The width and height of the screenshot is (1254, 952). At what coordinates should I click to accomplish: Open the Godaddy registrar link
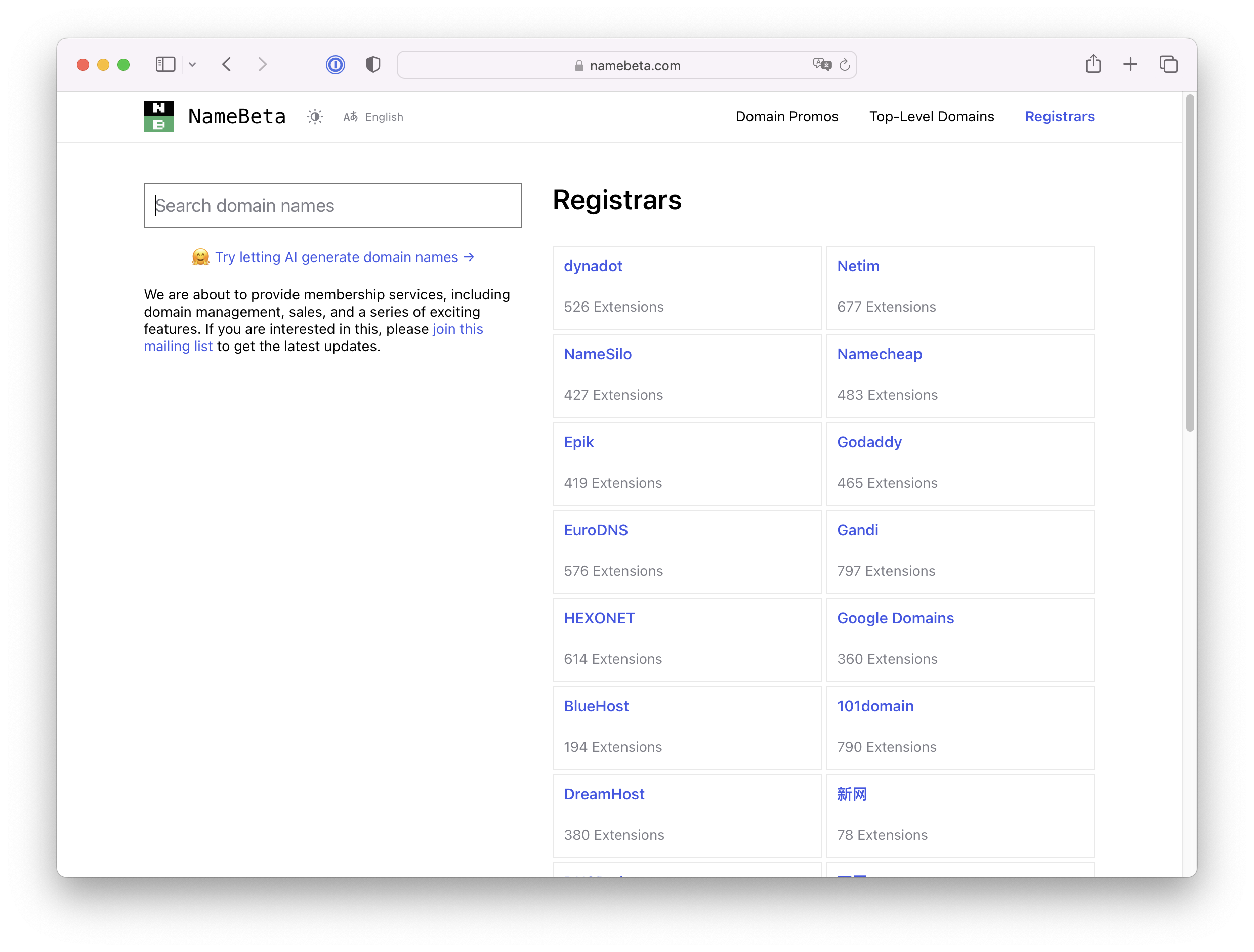[869, 442]
